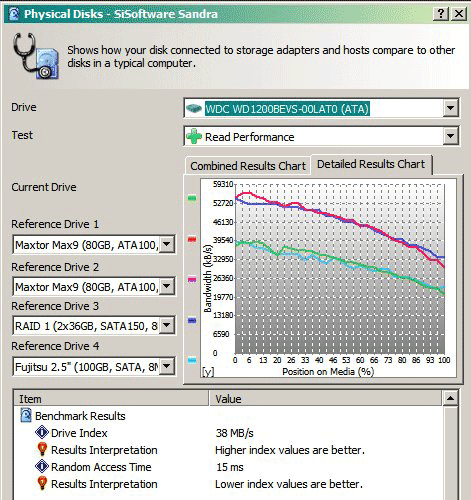Click the '15 ms' value

pos(230,467)
